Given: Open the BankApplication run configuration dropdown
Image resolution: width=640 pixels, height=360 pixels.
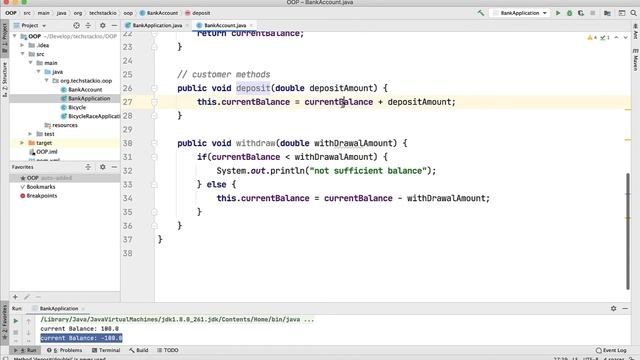Looking at the screenshot, I should [520, 13].
